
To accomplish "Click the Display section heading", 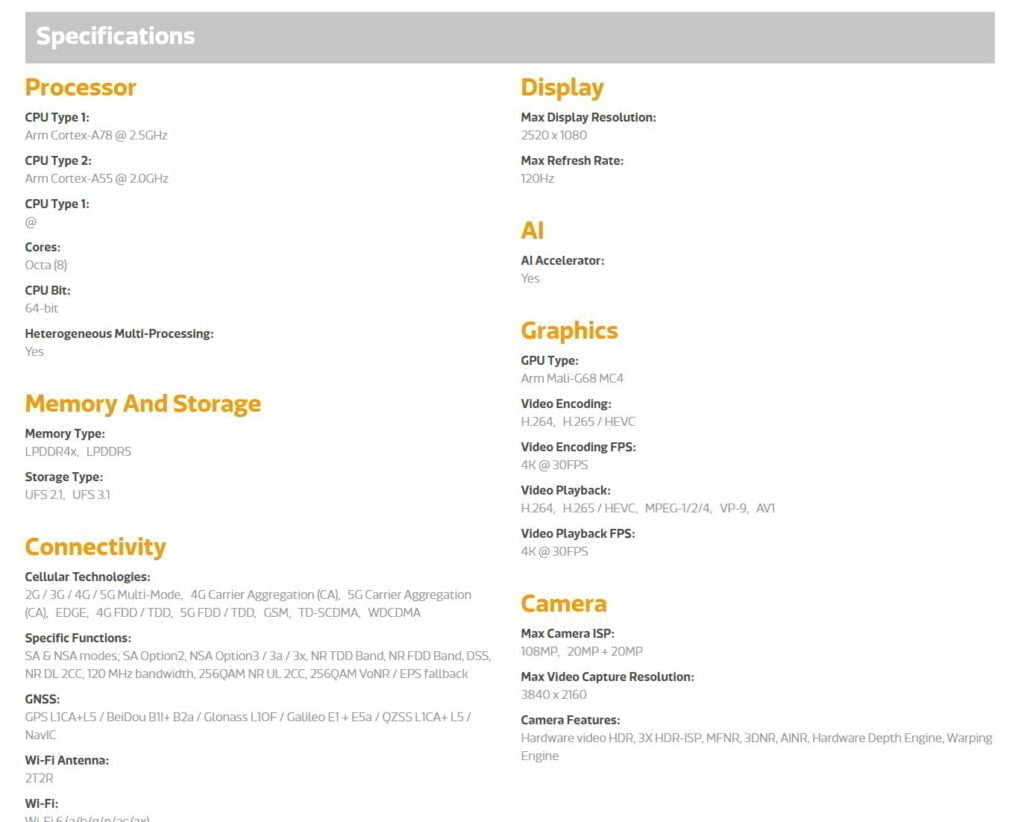I will click(x=562, y=88).
